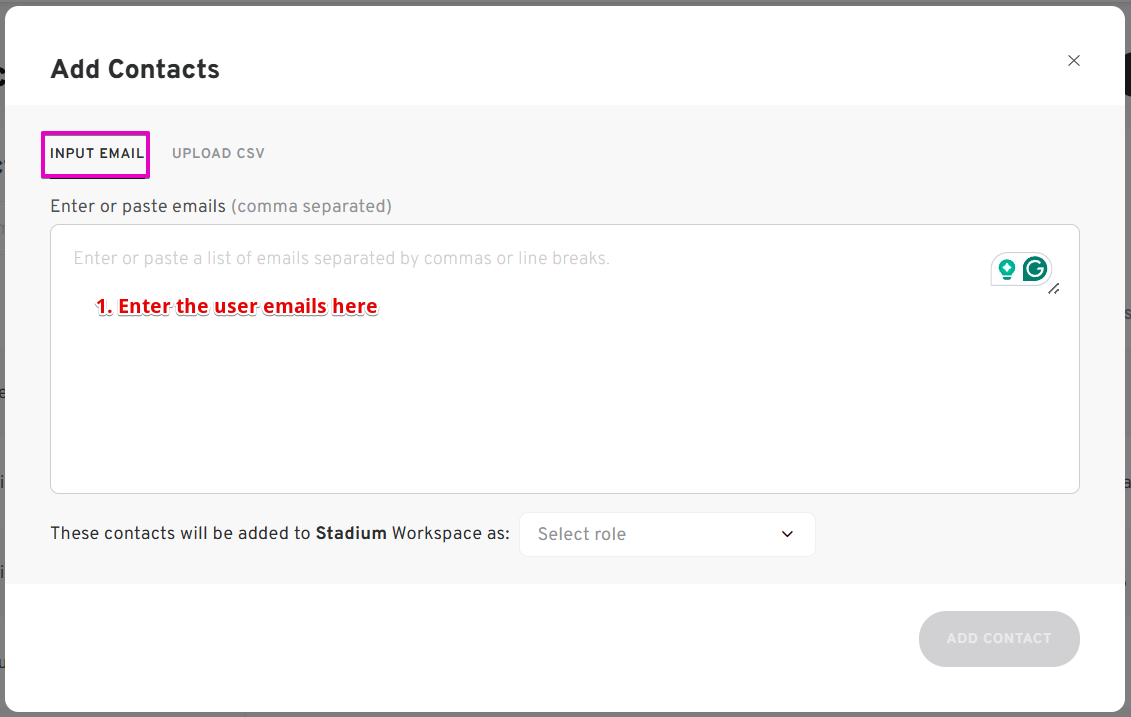Open the Select role dropdown
The height and width of the screenshot is (717, 1131).
[x=667, y=535]
